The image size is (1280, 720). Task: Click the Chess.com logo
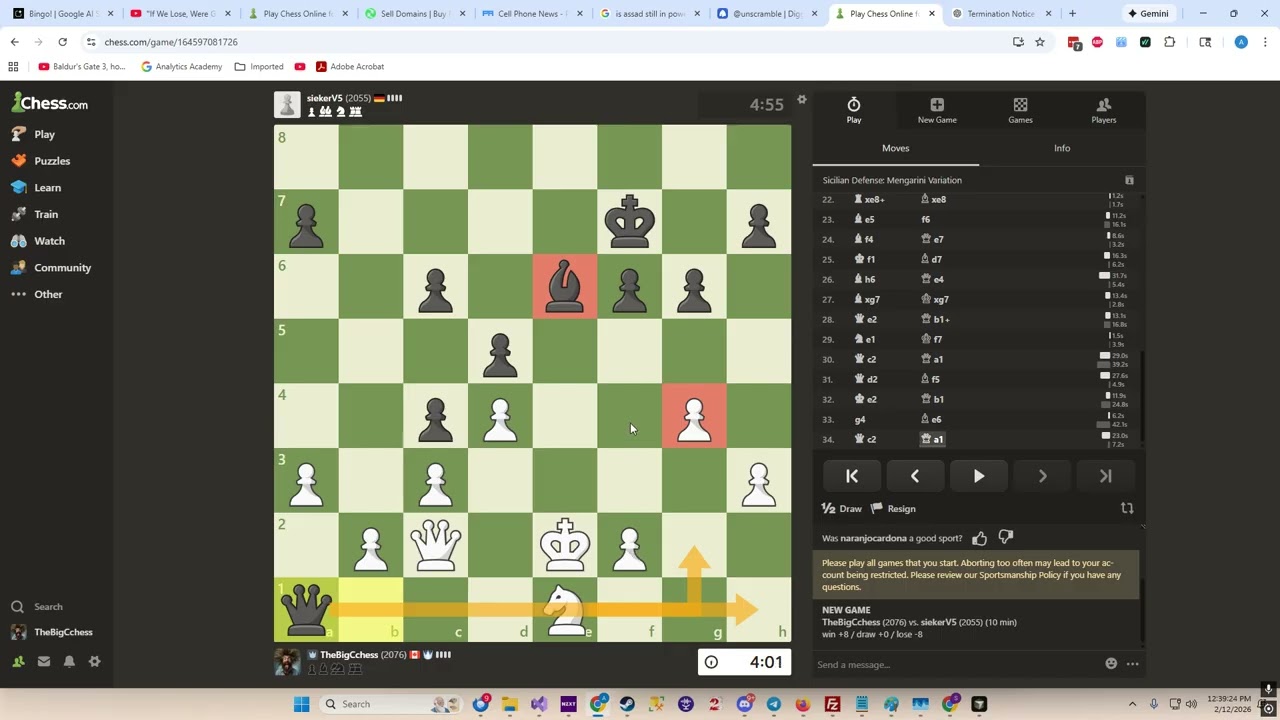coord(50,103)
